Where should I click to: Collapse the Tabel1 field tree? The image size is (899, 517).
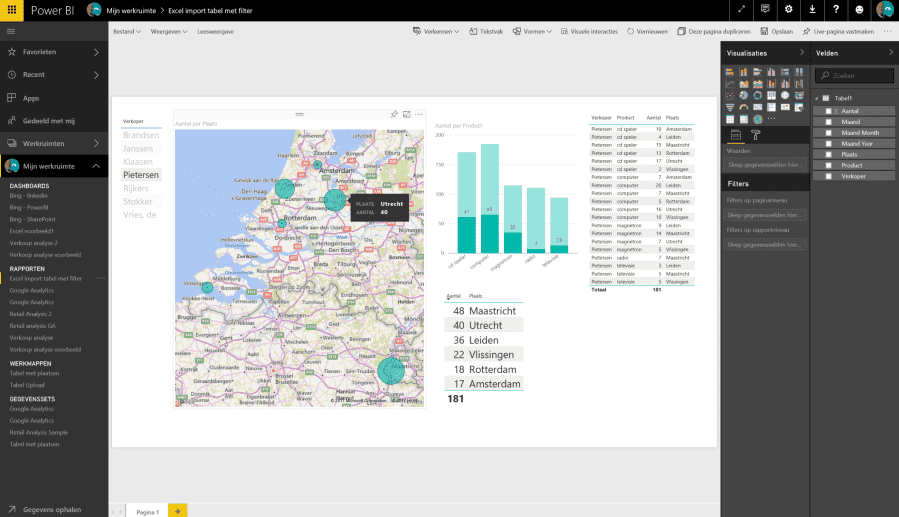[x=817, y=98]
